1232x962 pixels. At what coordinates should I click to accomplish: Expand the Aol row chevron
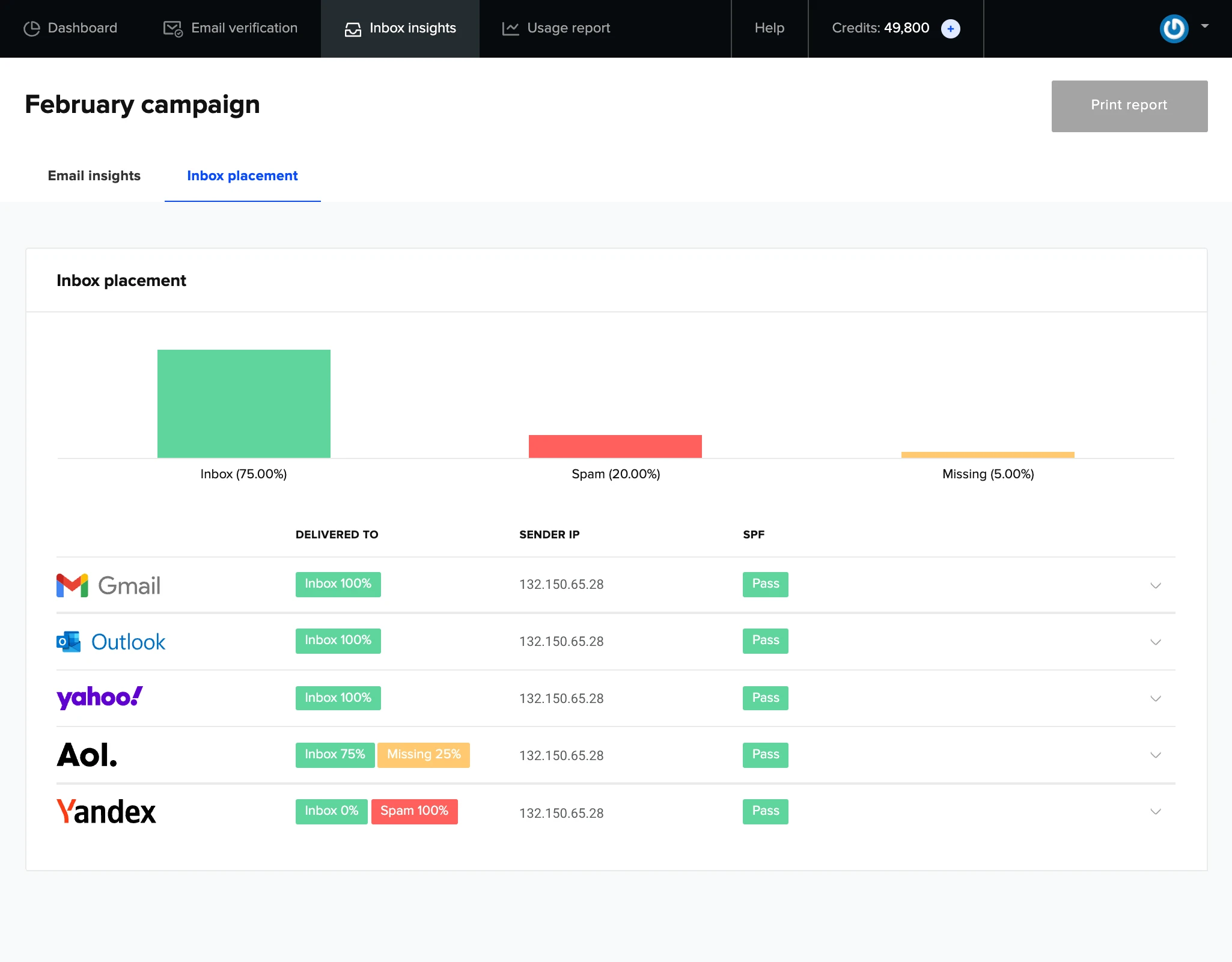coord(1155,755)
